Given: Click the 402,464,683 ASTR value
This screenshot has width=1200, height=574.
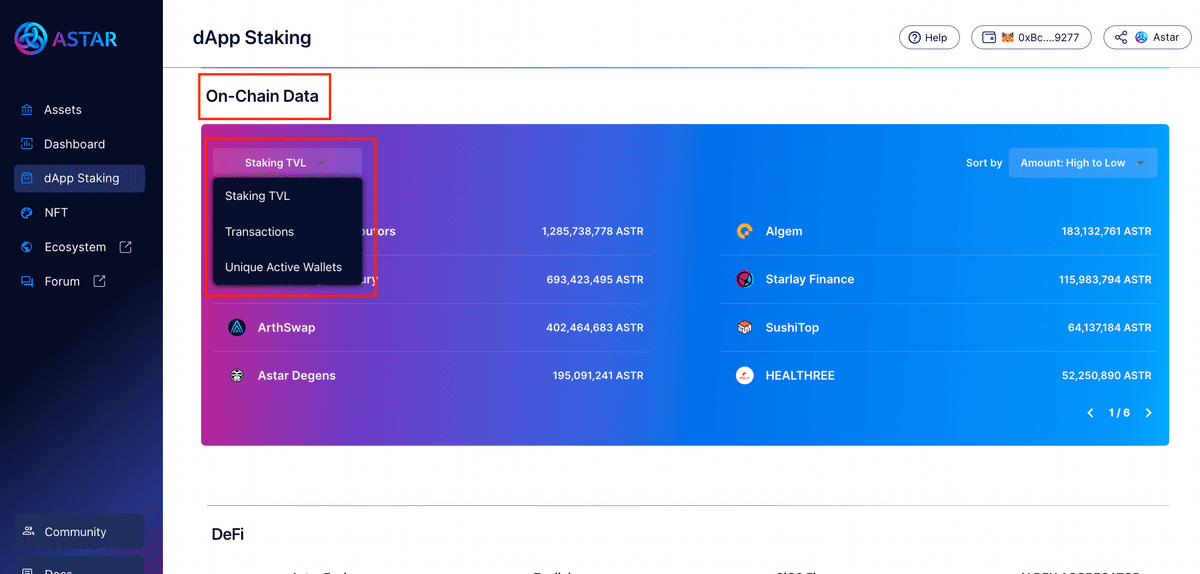Looking at the screenshot, I should pyautogui.click(x=595, y=328).
